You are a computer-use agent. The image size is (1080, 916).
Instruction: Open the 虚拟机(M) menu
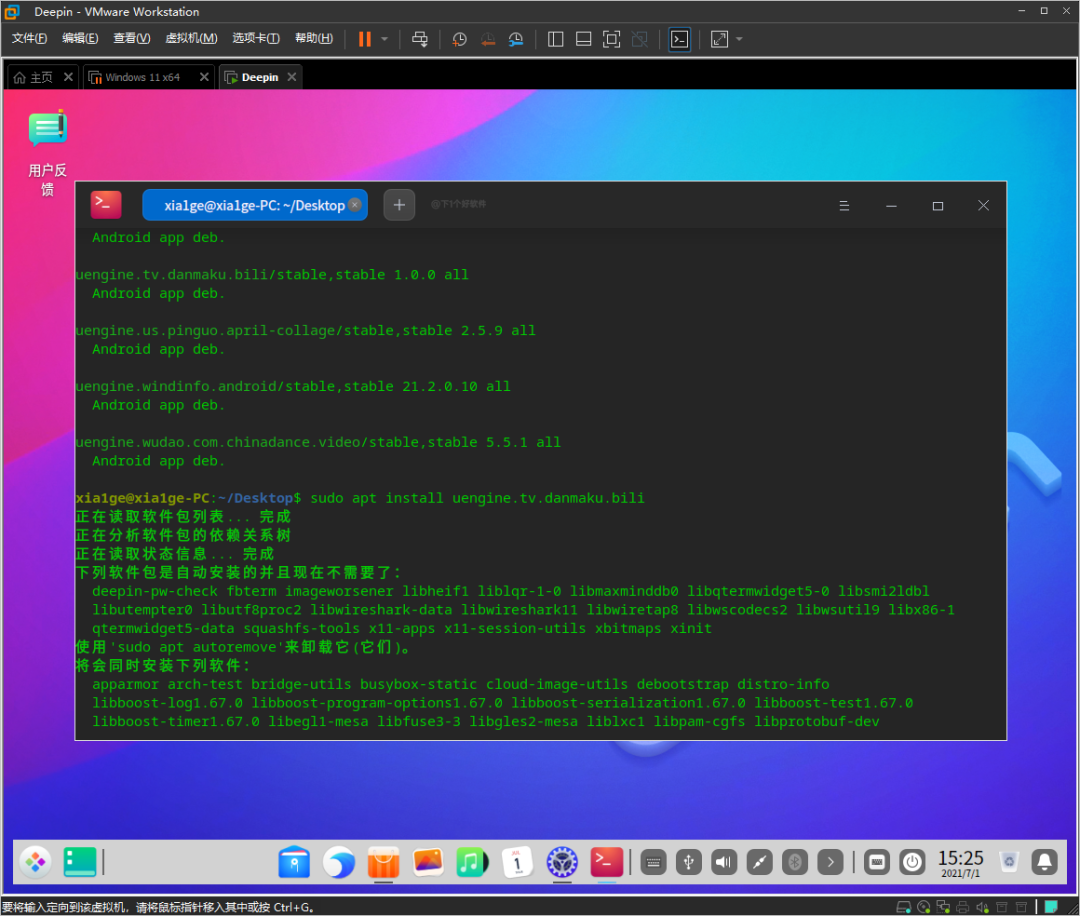[190, 39]
